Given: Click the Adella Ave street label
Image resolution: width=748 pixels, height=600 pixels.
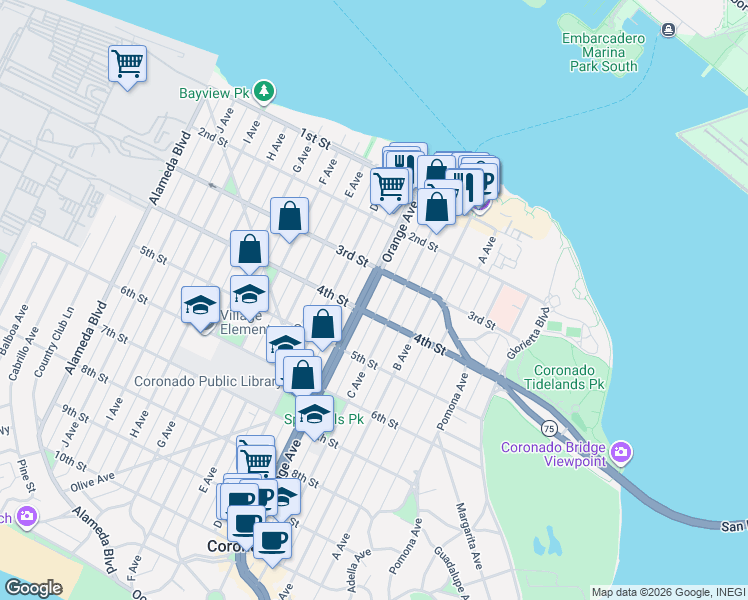Looking at the screenshot, I should 359,570.
